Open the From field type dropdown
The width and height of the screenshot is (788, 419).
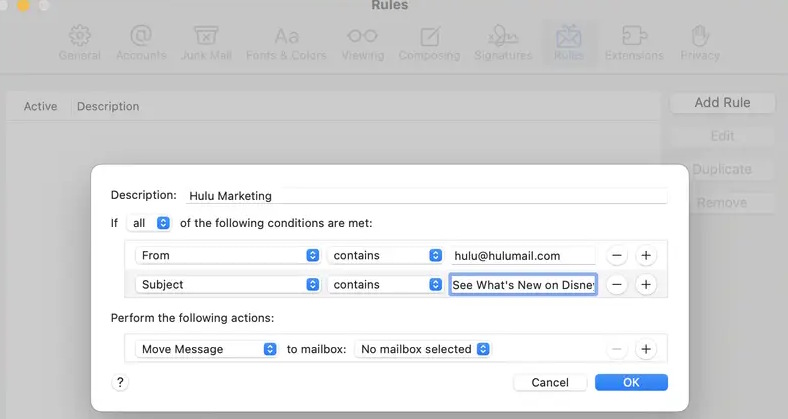(x=228, y=255)
